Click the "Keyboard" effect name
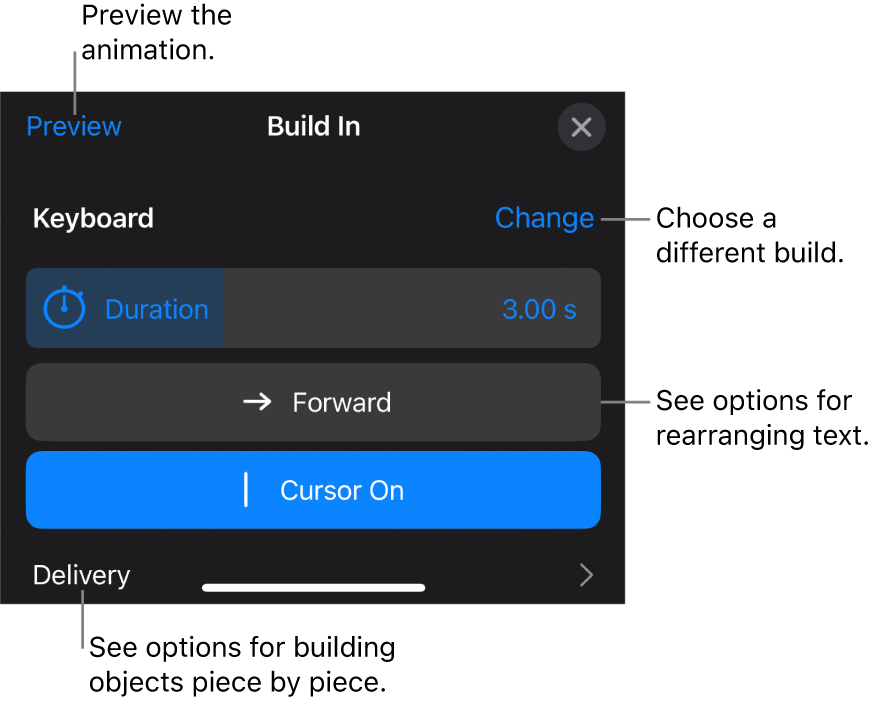This screenshot has width=878, height=708. 93,218
